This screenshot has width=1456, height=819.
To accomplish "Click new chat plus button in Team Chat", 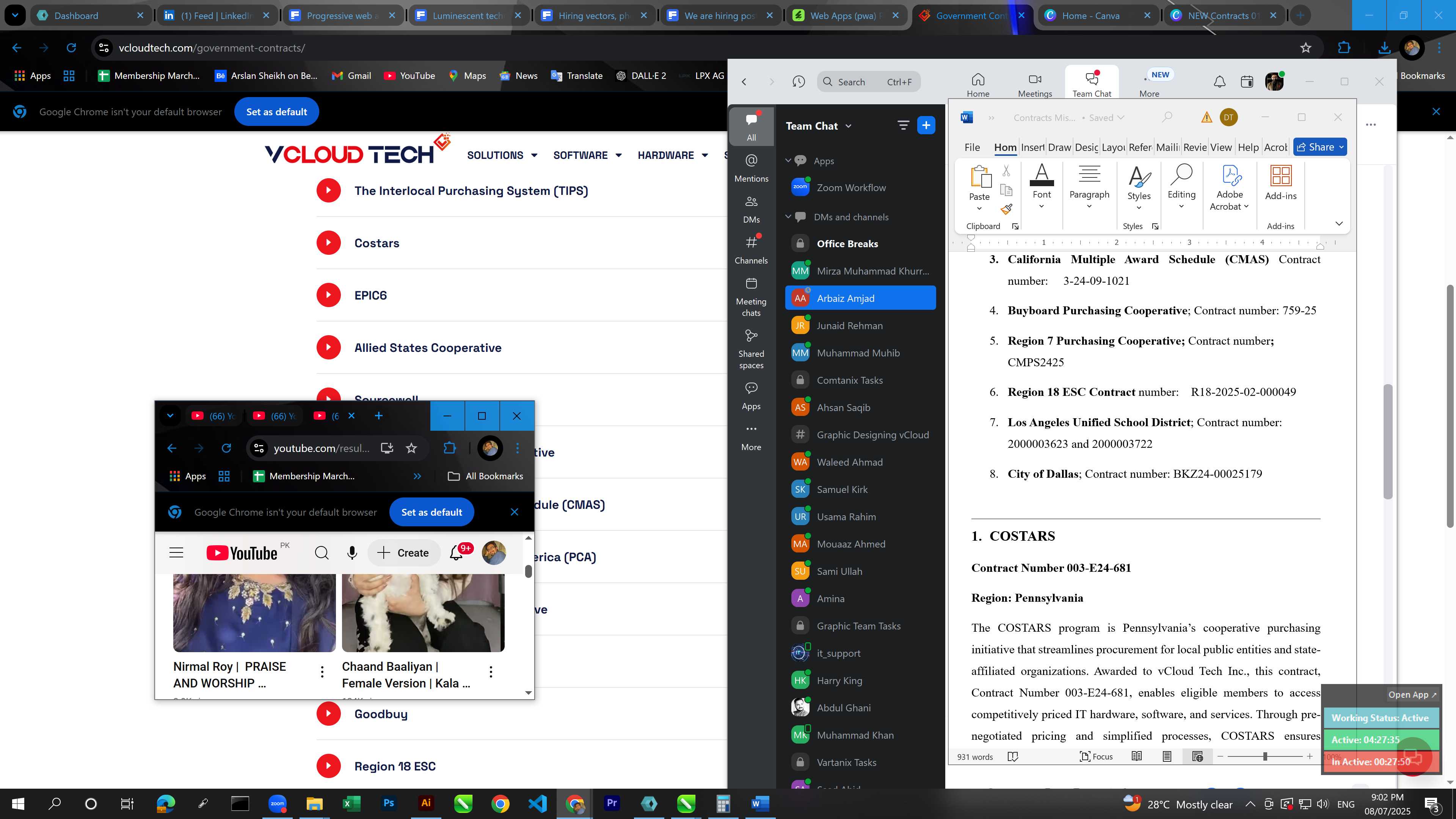I will 926,126.
